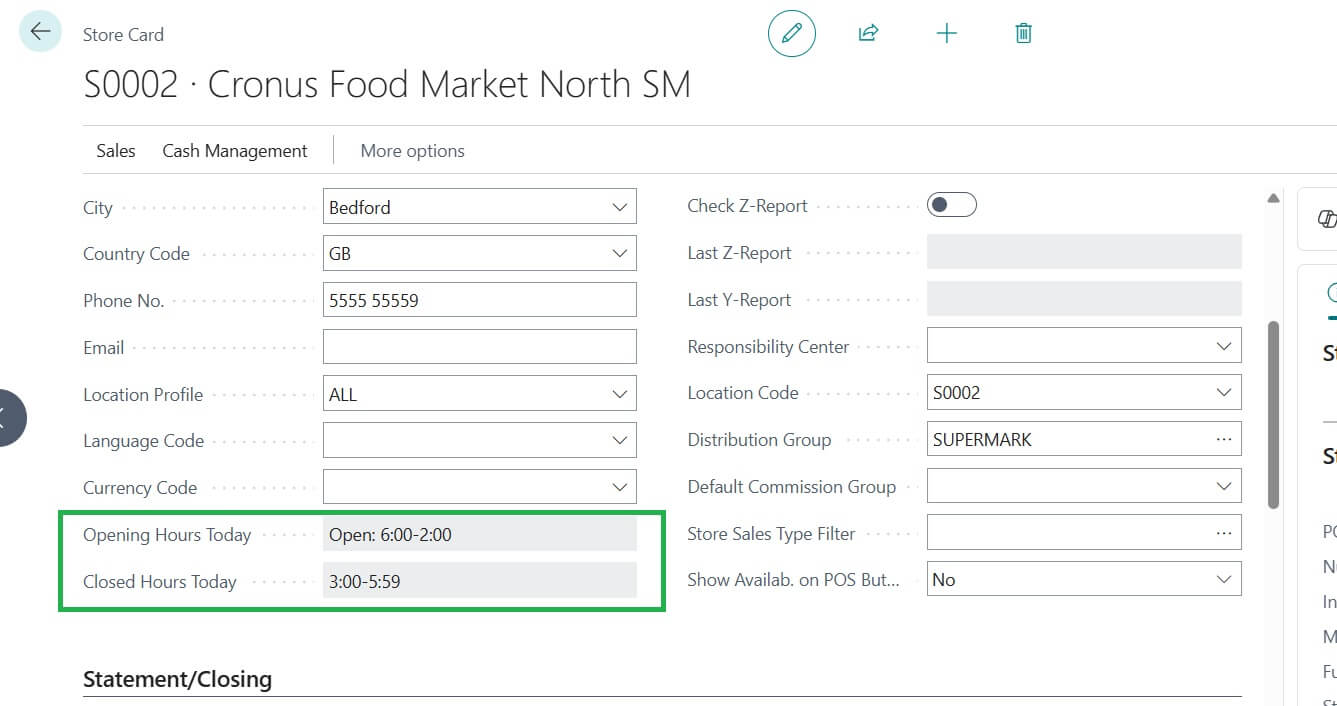Click the share icon

tap(868, 34)
